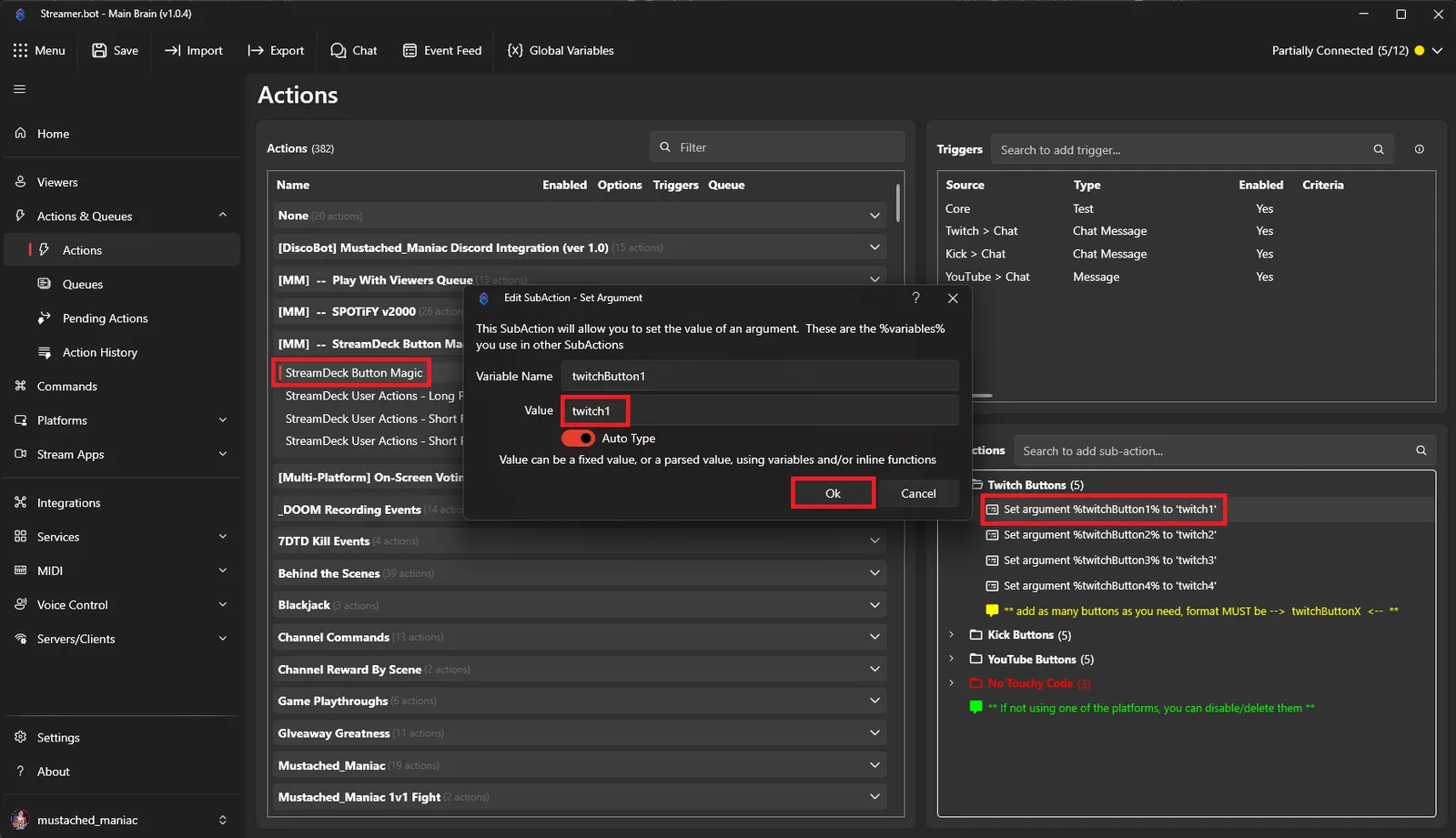1456x838 pixels.
Task: Select the Core Test trigger row
Action: [1186, 208]
